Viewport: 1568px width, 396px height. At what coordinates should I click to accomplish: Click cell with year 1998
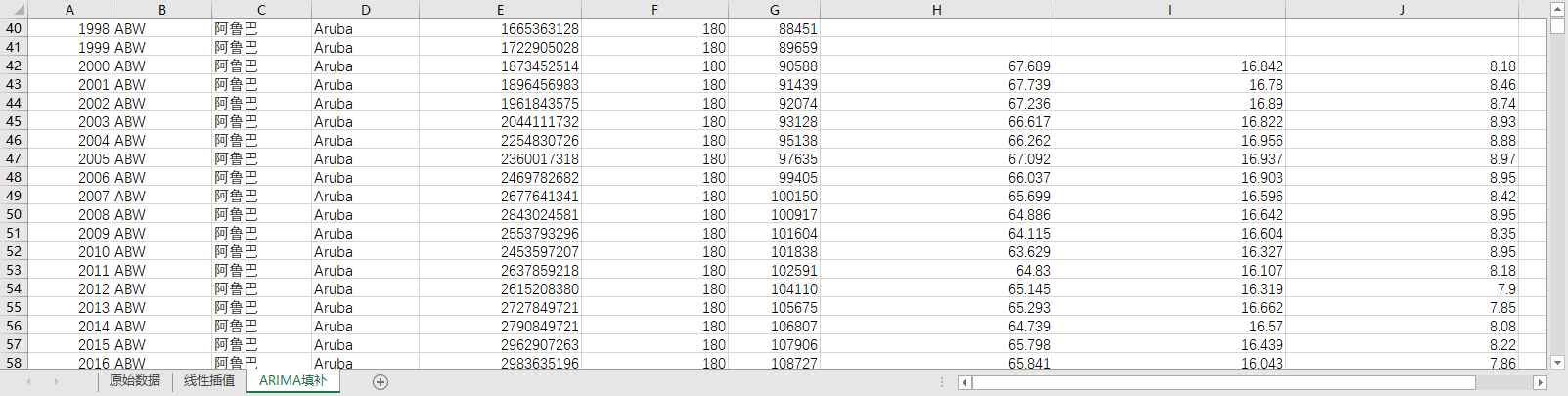tap(69, 28)
